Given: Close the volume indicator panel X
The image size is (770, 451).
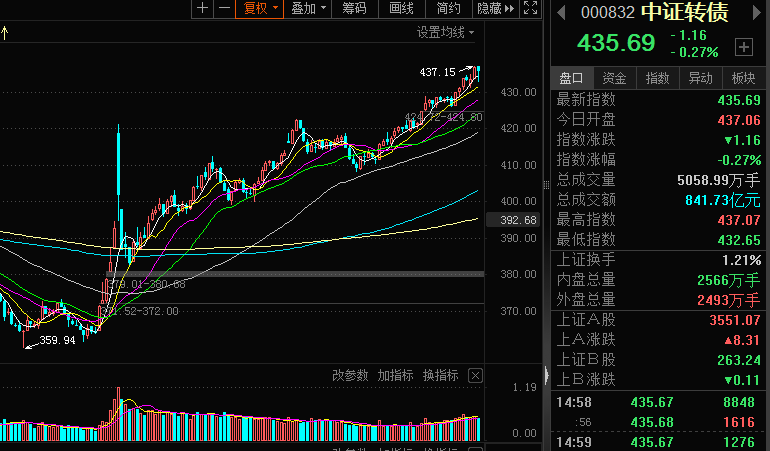Looking at the screenshot, I should [475, 376].
